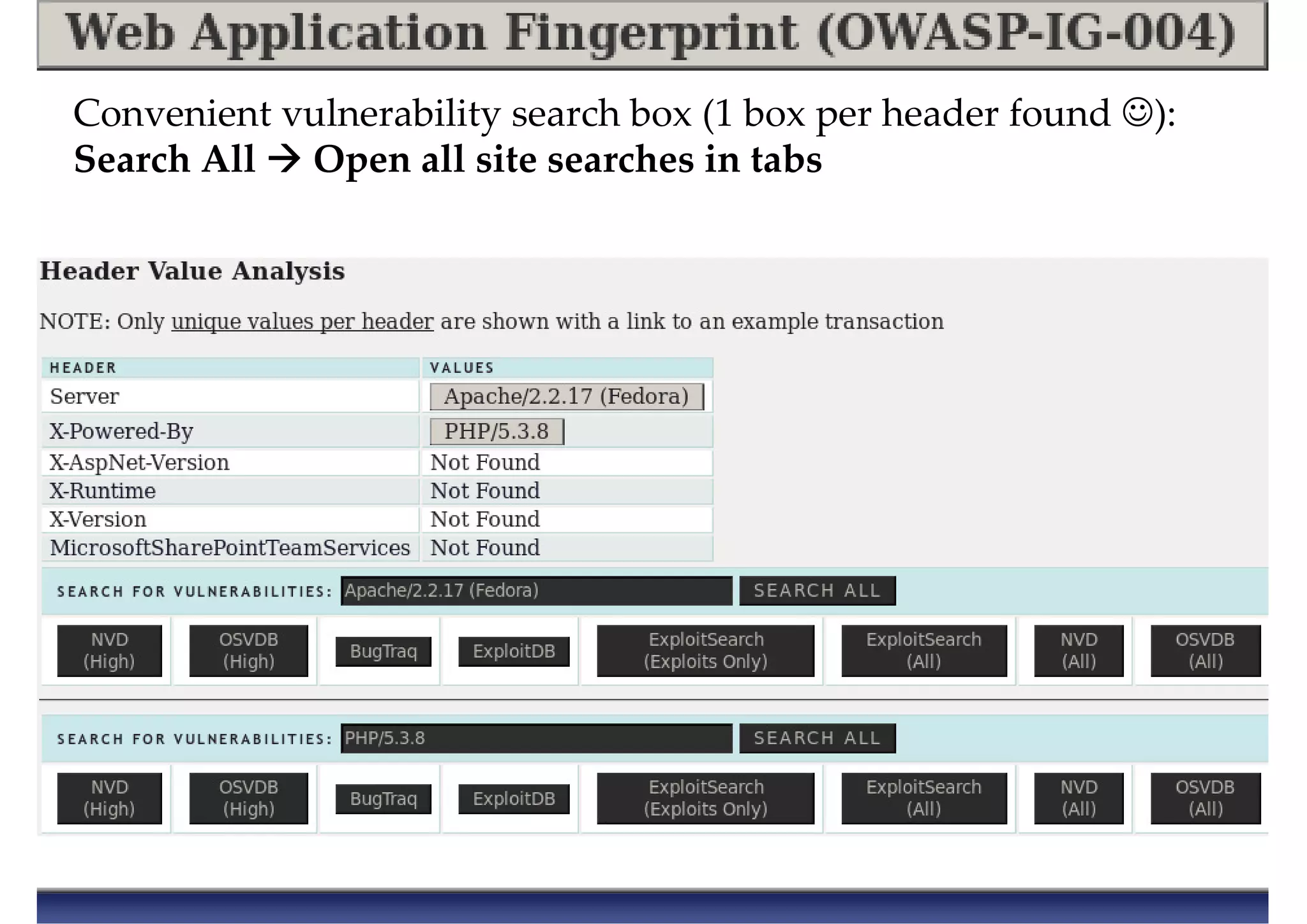Click Not Found value for MicrosoftSharePointTeamServices
The width and height of the screenshot is (1307, 924).
[567, 548]
